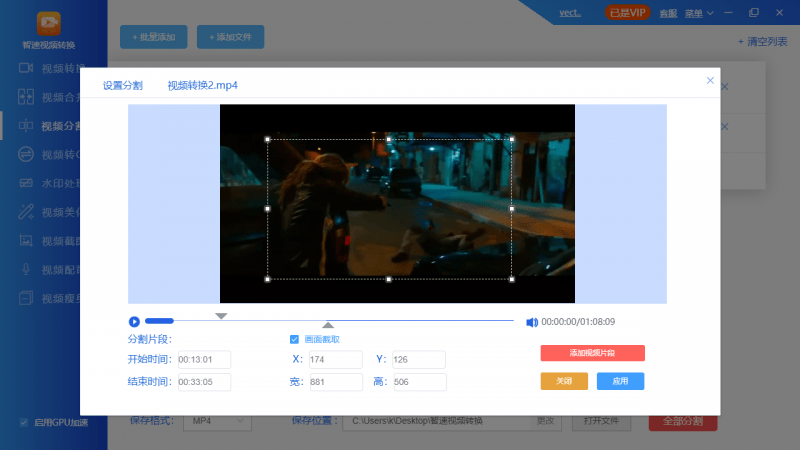Click the red 添加视频片段 button
800x450 pixels.
click(x=592, y=353)
